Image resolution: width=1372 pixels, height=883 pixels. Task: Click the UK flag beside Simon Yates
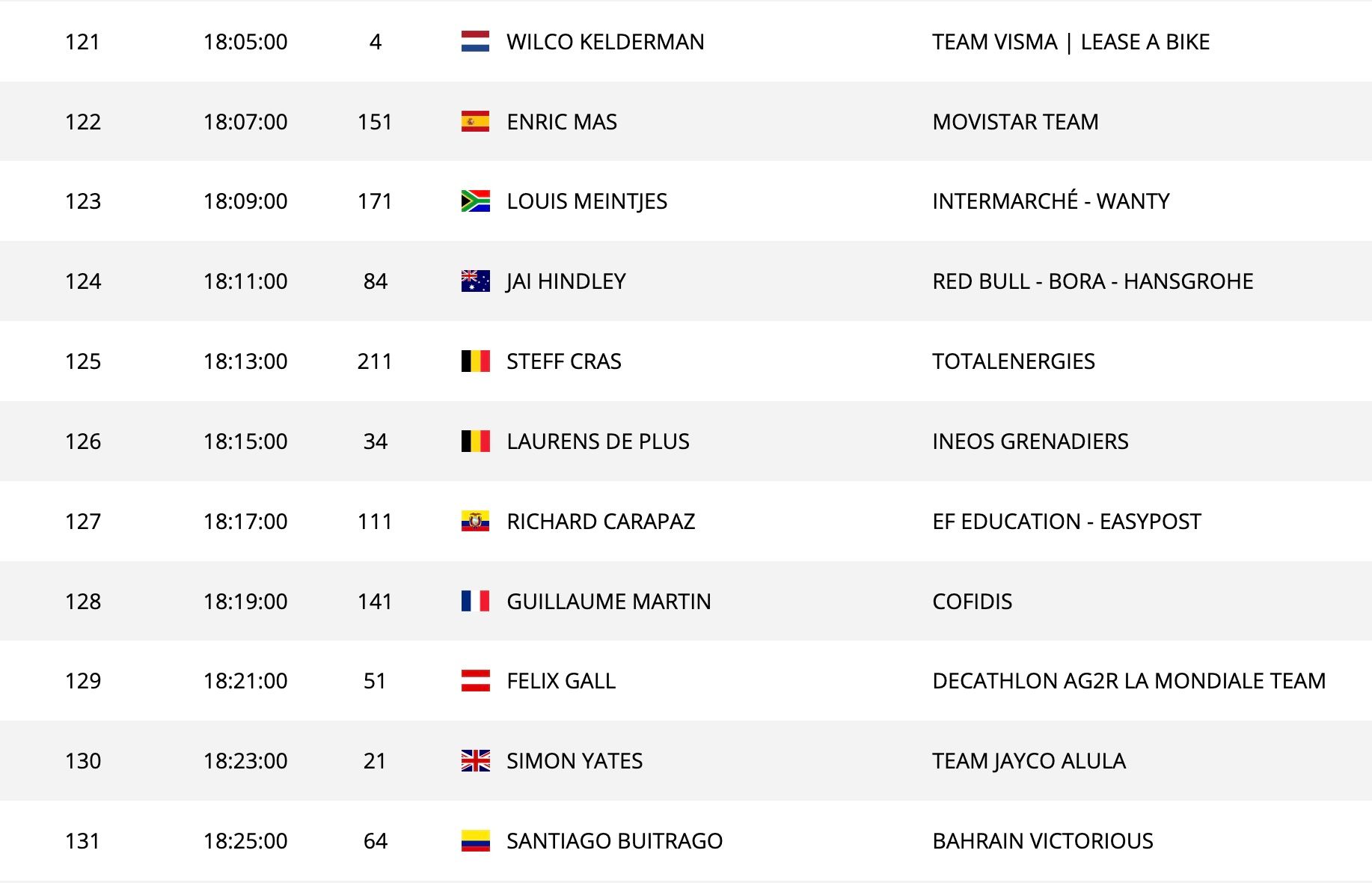pyautogui.click(x=475, y=761)
